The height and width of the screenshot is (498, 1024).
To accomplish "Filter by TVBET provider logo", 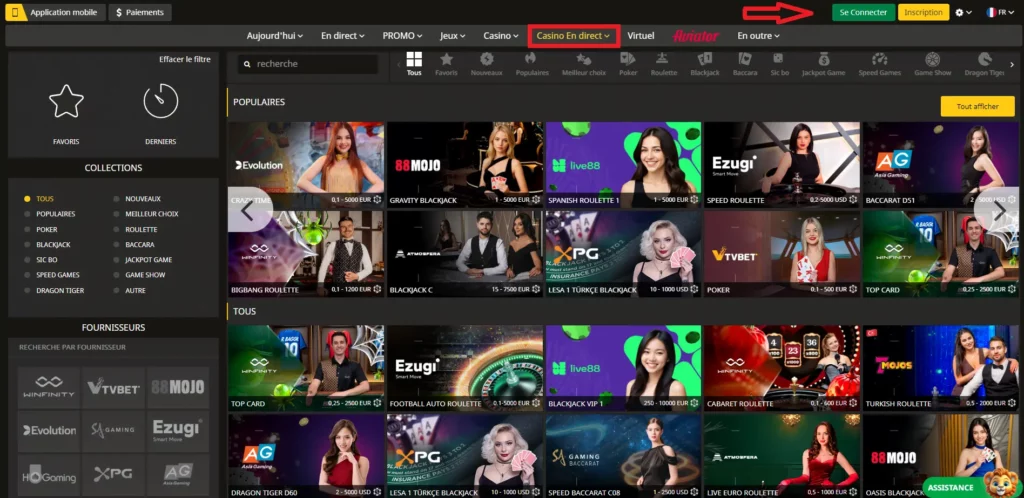I will (x=112, y=388).
